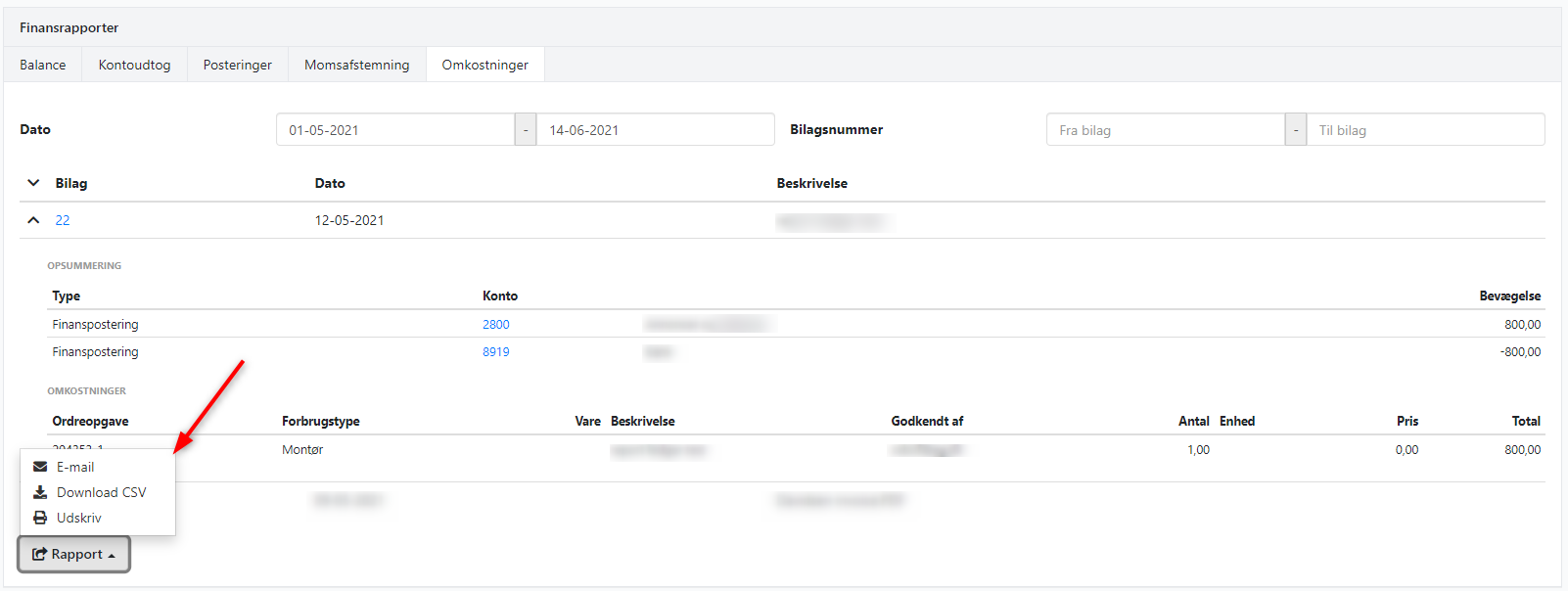Select the Momsafstemning tab
The width and height of the screenshot is (1568, 591).
356,65
